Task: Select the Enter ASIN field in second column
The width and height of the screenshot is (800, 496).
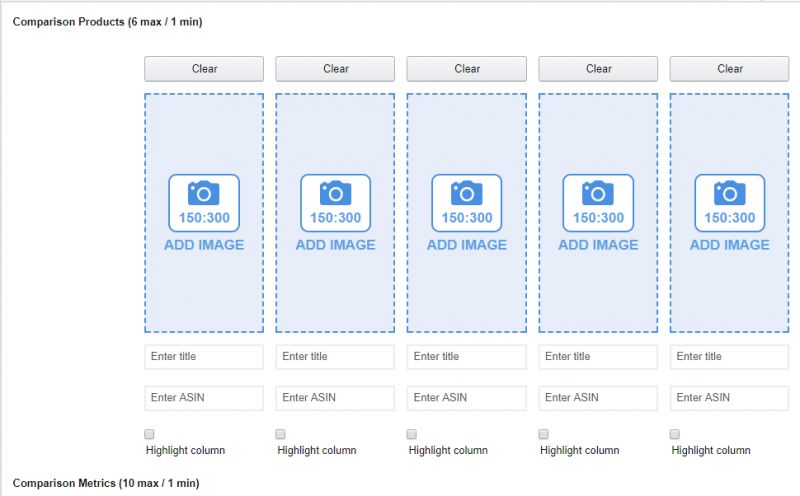Action: coord(335,398)
